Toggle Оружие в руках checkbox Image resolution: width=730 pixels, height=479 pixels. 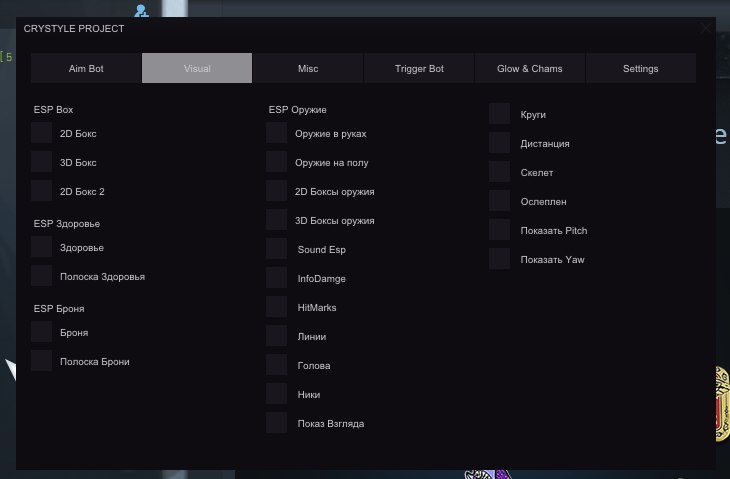tap(277, 133)
